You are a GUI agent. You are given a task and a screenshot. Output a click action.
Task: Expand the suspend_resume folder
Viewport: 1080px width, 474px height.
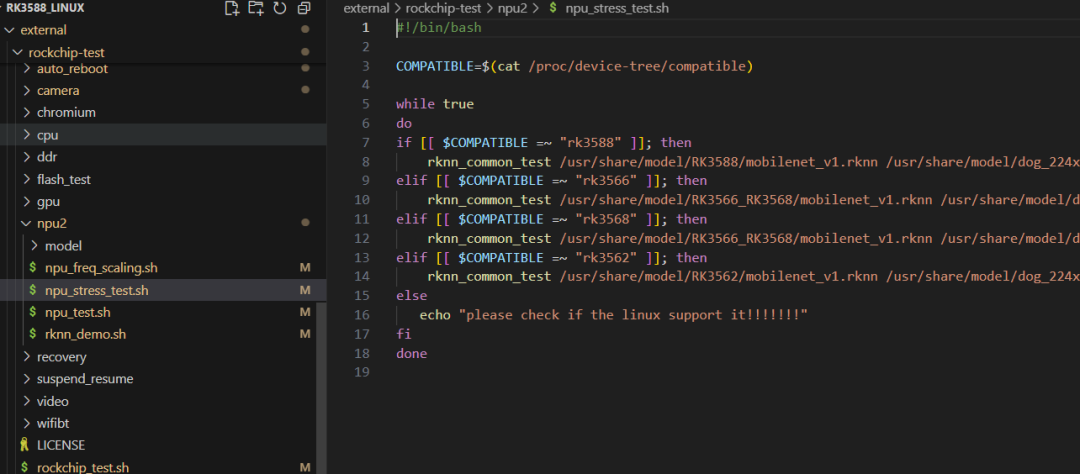coord(27,379)
